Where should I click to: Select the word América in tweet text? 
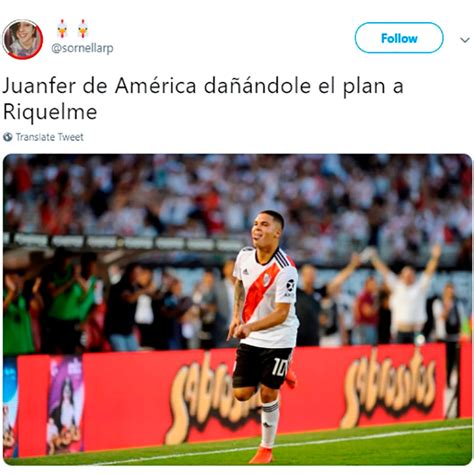156,86
